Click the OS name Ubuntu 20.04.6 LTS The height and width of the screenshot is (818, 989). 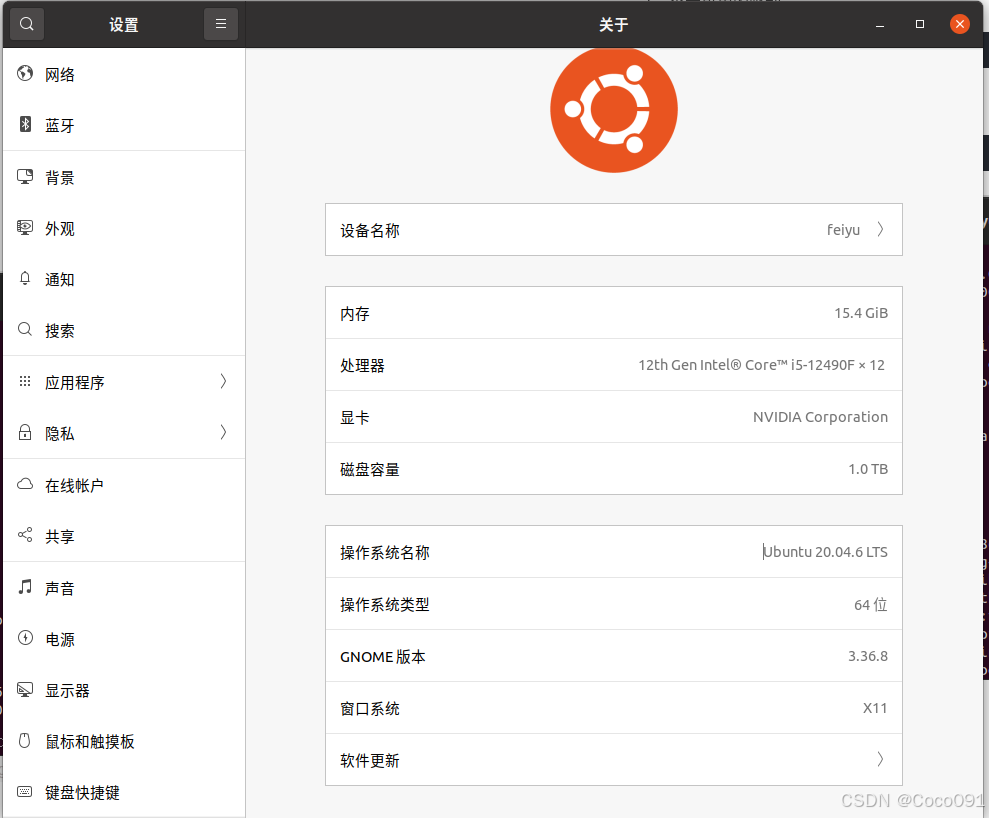825,552
